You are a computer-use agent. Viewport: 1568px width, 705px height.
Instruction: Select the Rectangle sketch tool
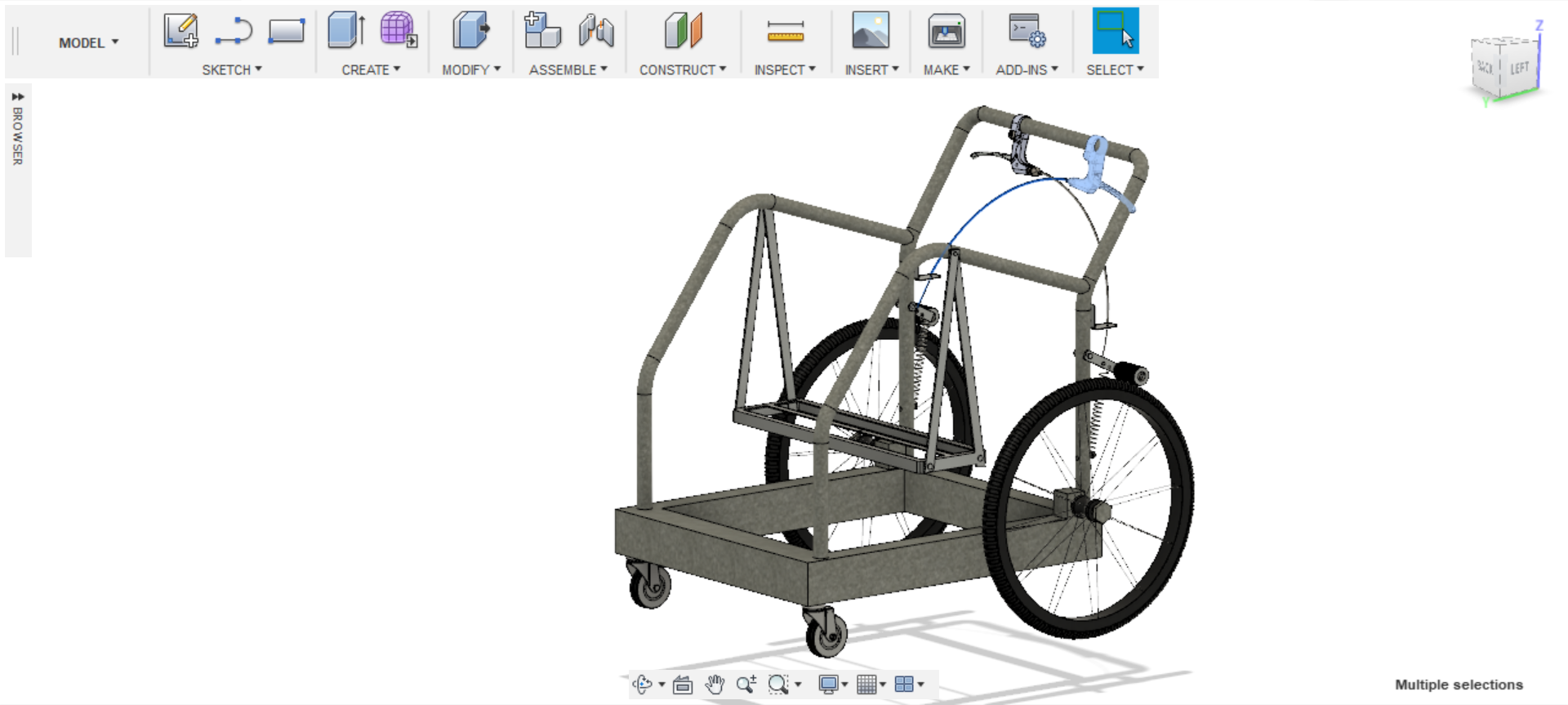(286, 31)
